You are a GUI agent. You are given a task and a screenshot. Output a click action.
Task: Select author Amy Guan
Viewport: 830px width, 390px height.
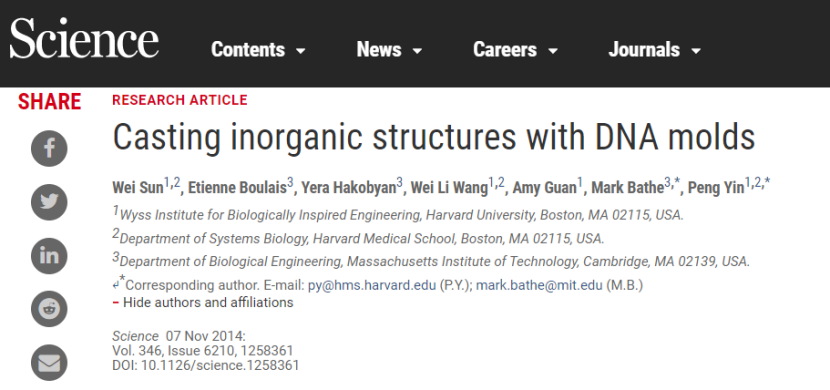pos(544,188)
